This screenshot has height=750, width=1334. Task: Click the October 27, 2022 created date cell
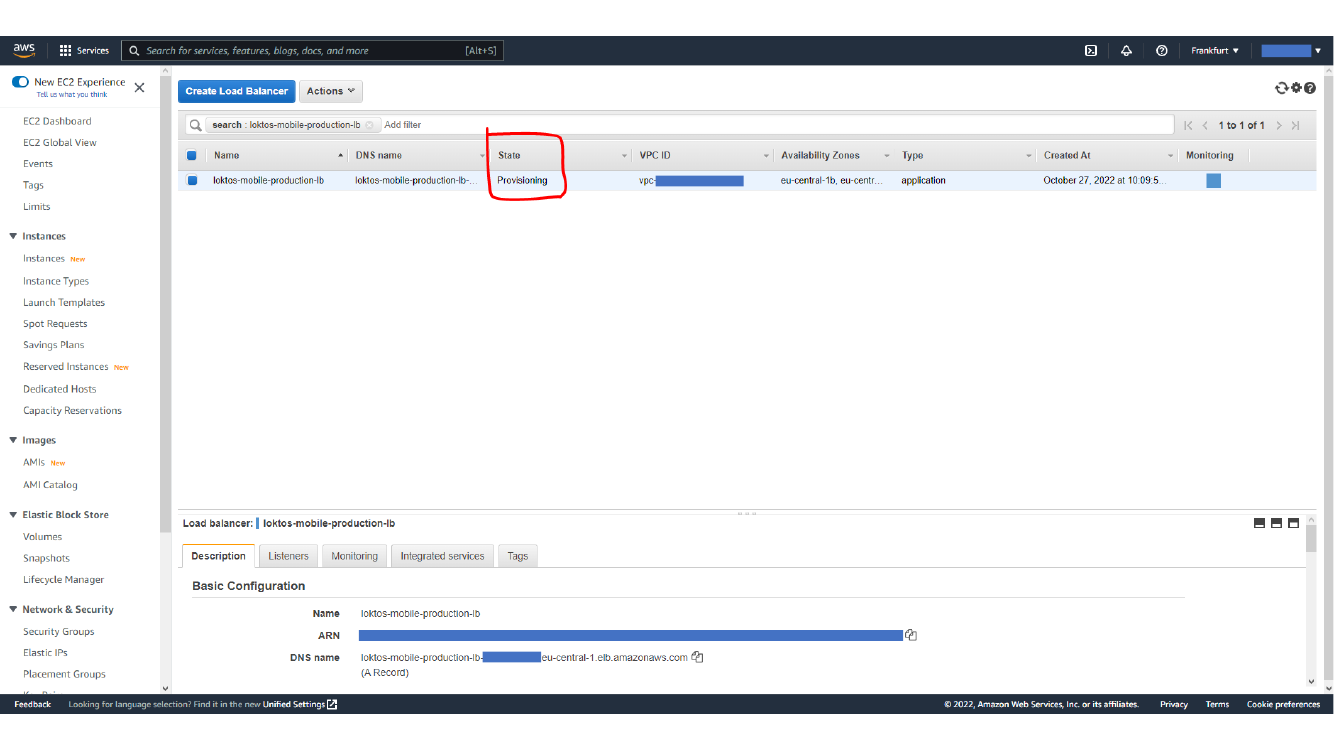tap(1105, 181)
